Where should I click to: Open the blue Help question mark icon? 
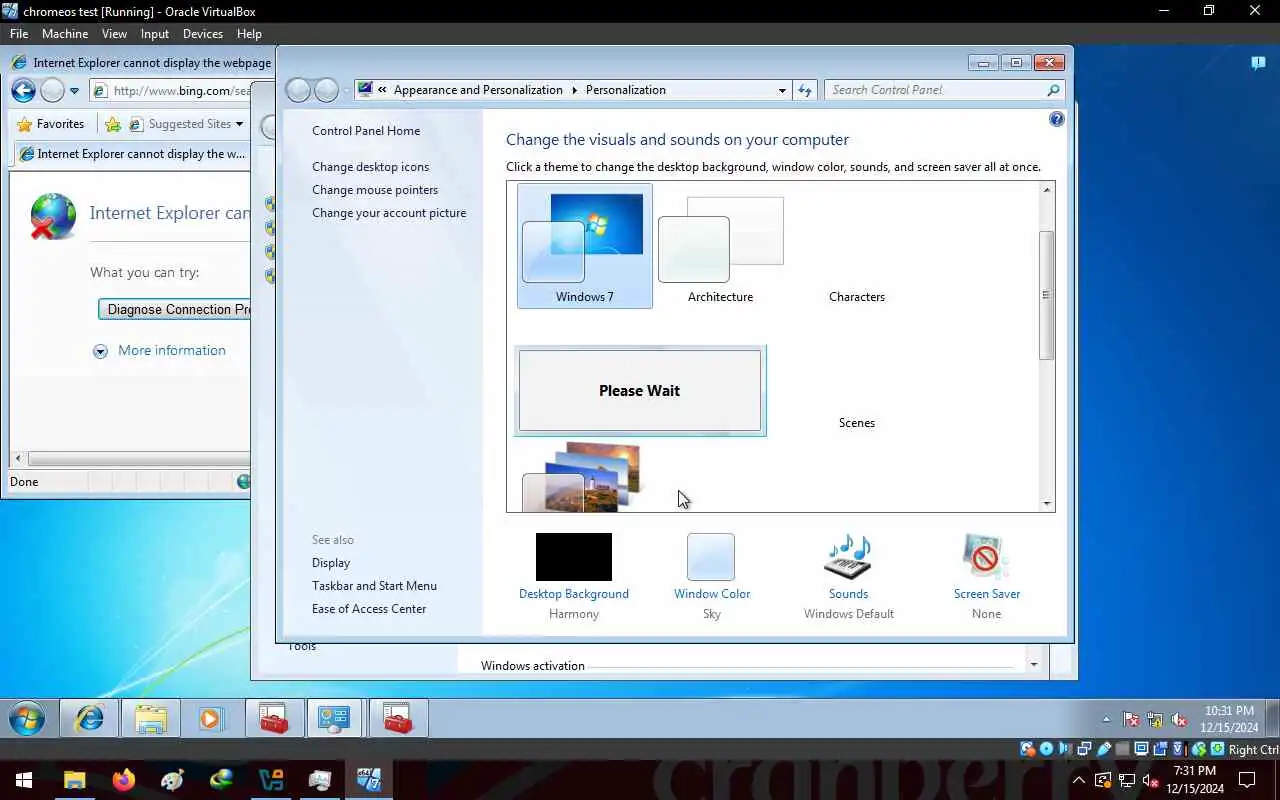1057,119
